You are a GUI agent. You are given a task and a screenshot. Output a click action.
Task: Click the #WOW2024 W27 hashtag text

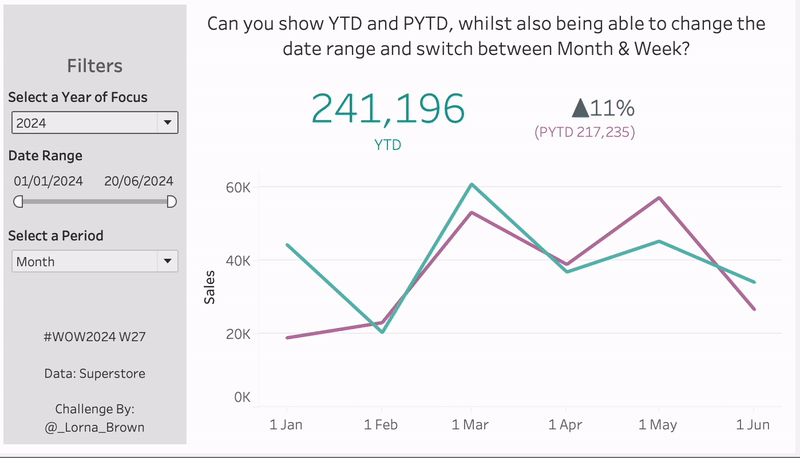(x=94, y=337)
